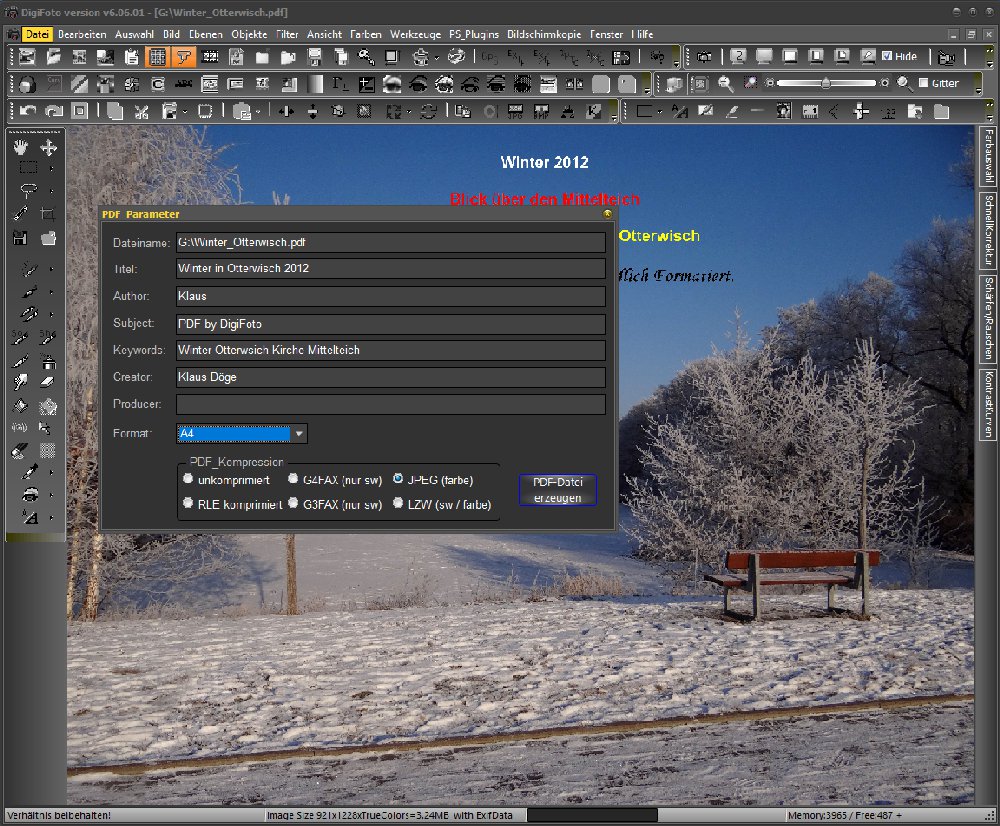This screenshot has height=826, width=1000.
Task: Select unkomprimiert compression option
Action: pos(188,479)
